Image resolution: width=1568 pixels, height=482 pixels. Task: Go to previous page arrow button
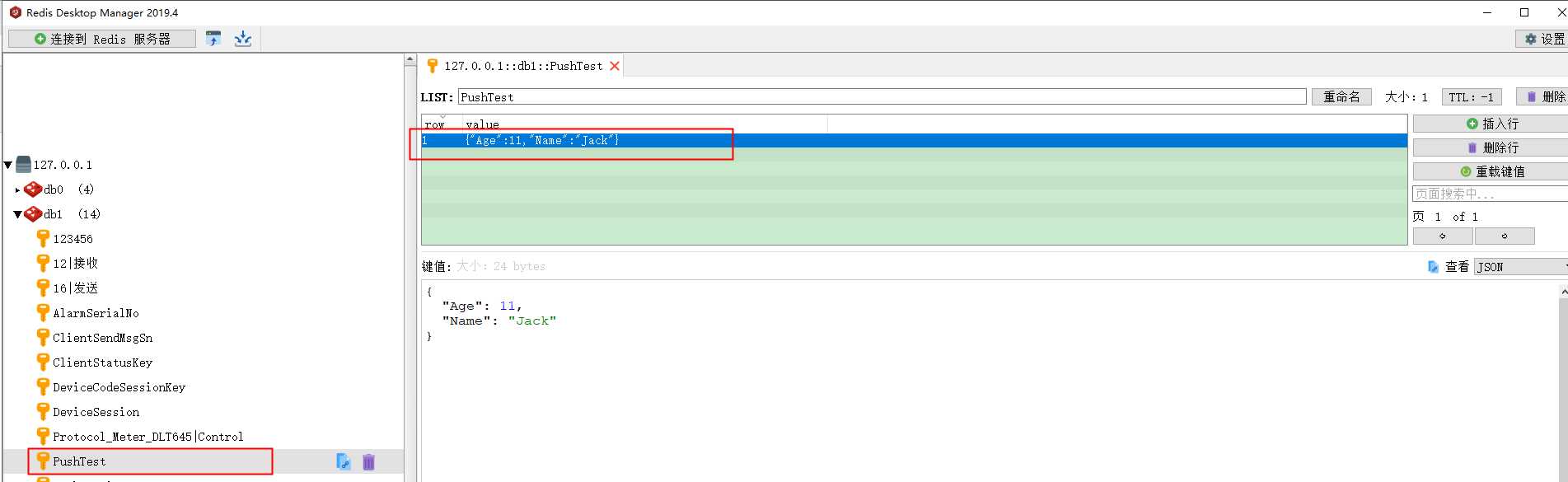coord(1443,236)
